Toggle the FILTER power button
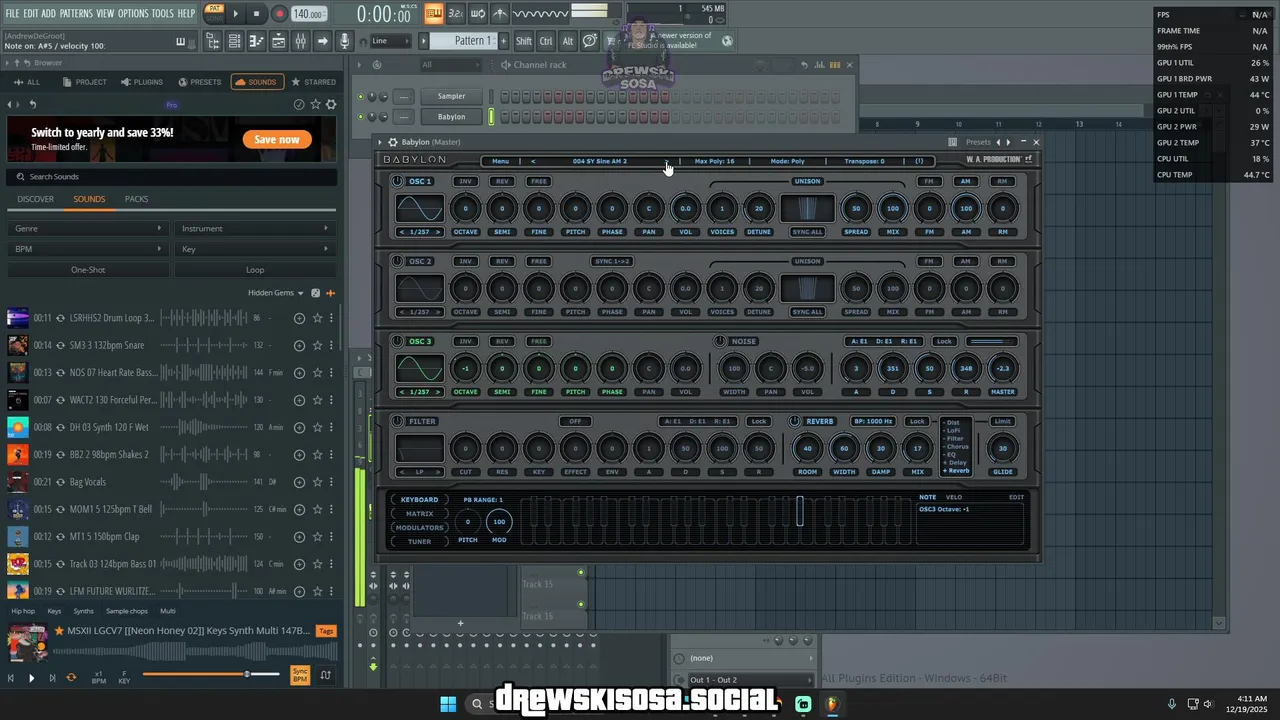Viewport: 1280px width, 720px height. [x=398, y=421]
